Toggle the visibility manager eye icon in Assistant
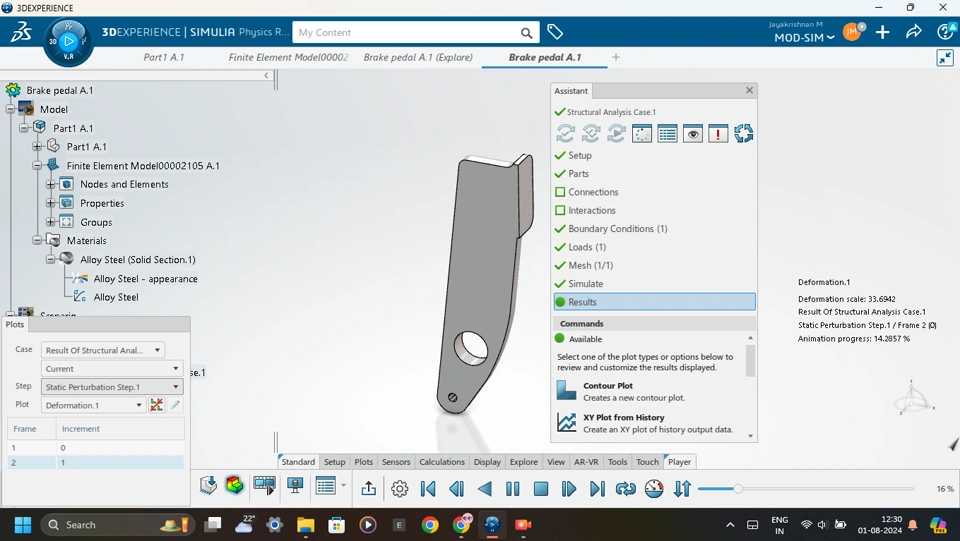 tap(692, 133)
